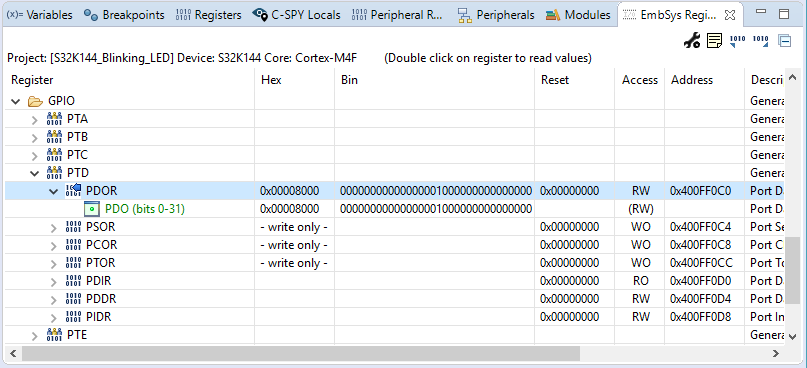
Task: Expand the PSOR register
Action: pyautogui.click(x=54, y=228)
